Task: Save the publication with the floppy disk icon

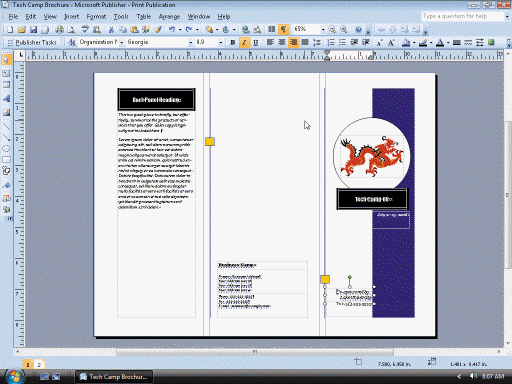Action: click(x=33, y=30)
